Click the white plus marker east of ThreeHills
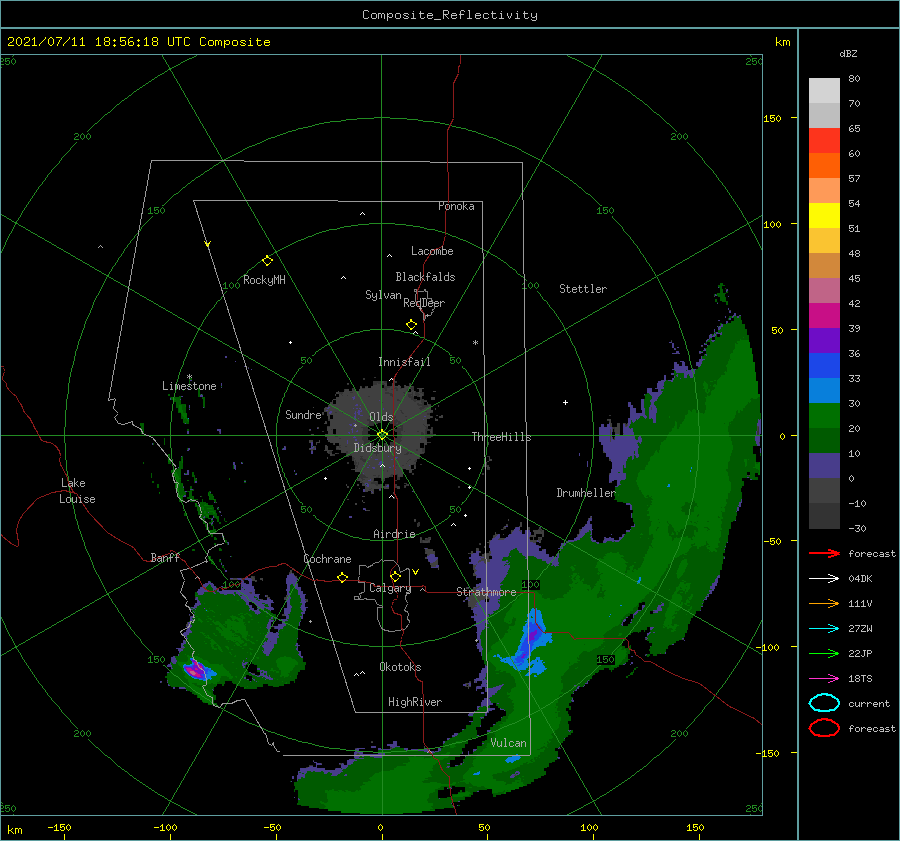Image resolution: width=900 pixels, height=841 pixels. [565, 402]
